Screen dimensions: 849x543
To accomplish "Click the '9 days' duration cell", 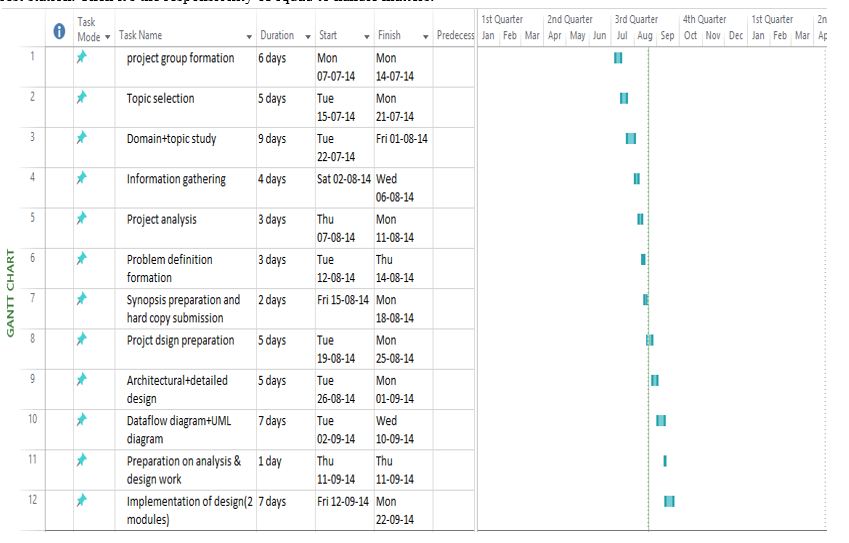I will [272, 139].
